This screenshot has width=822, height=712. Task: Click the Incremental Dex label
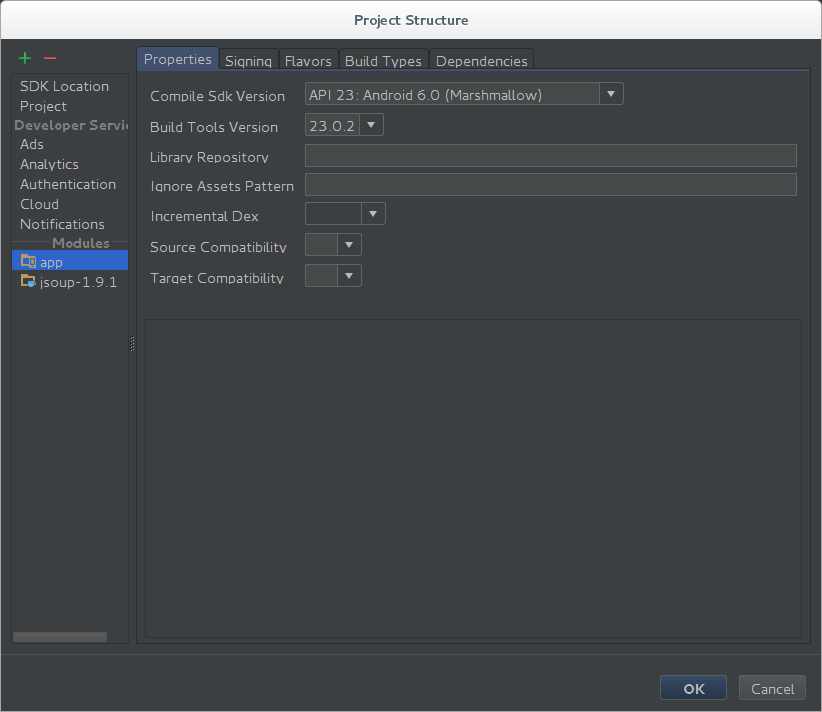pyautogui.click(x=204, y=216)
